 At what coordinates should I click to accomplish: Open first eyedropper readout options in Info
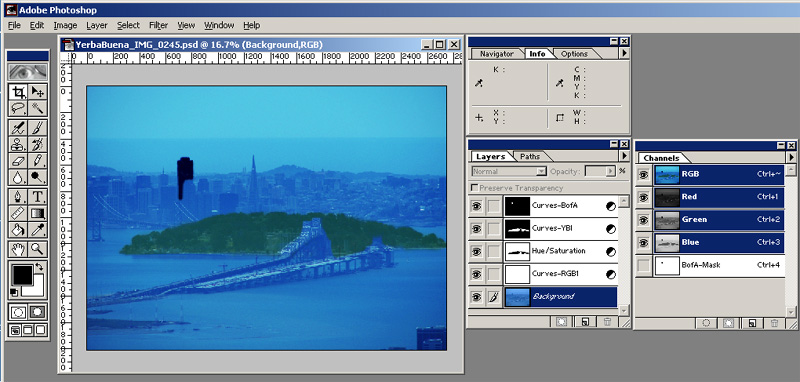(479, 83)
